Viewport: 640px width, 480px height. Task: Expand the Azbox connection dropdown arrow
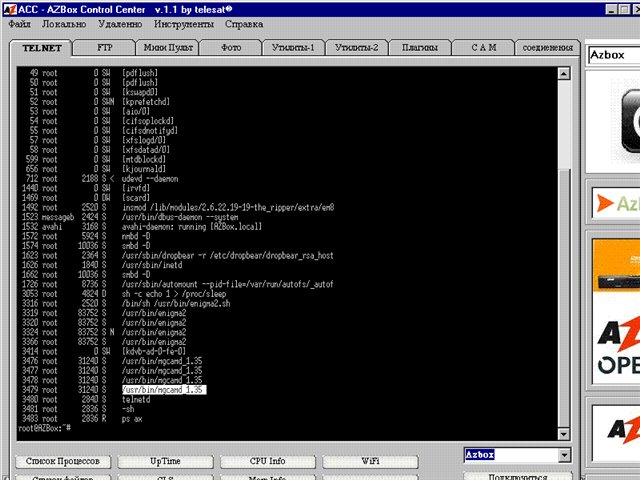pos(564,455)
